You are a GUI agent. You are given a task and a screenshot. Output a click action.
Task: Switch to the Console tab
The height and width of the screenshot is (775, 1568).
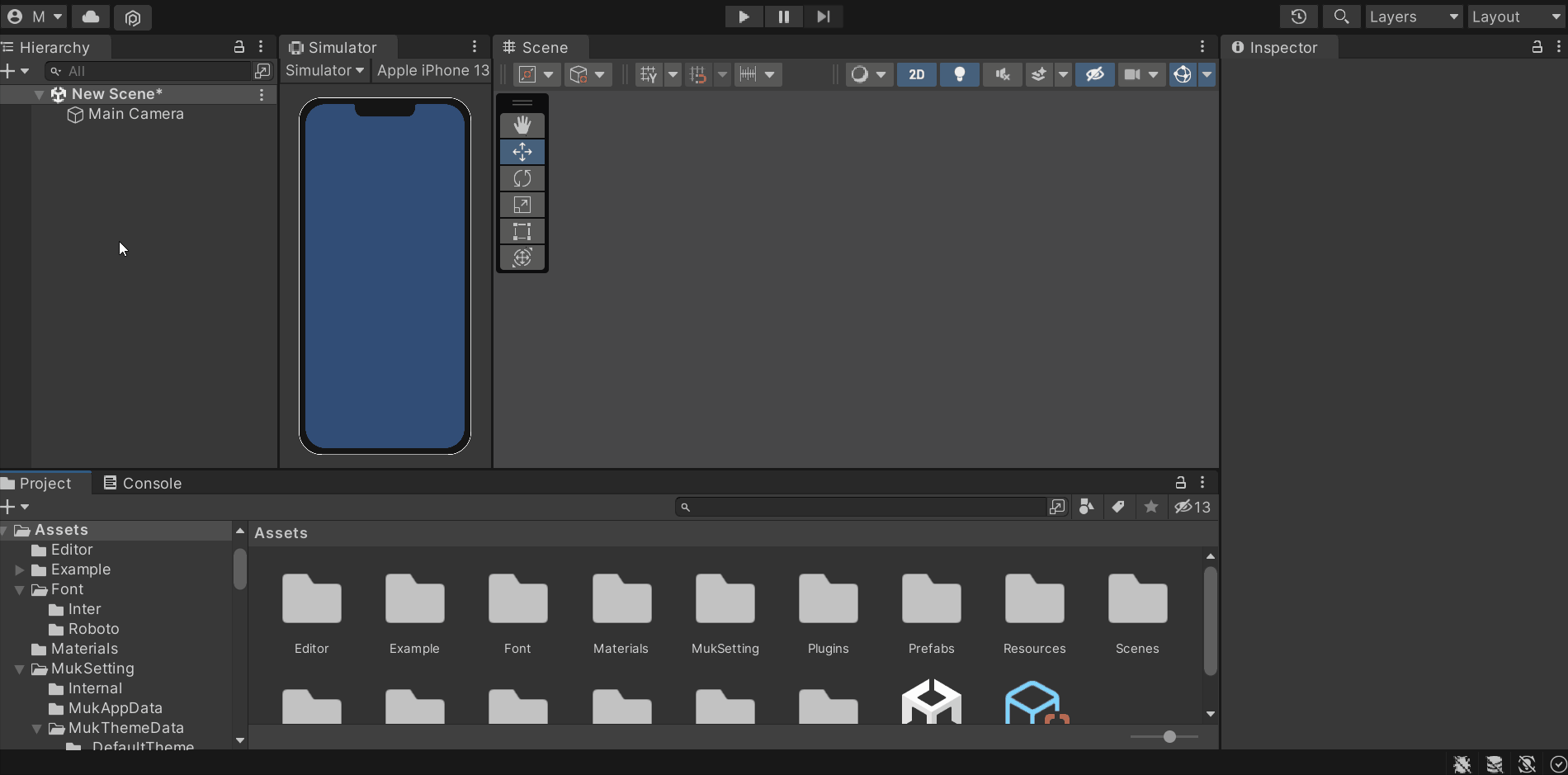pos(142,483)
